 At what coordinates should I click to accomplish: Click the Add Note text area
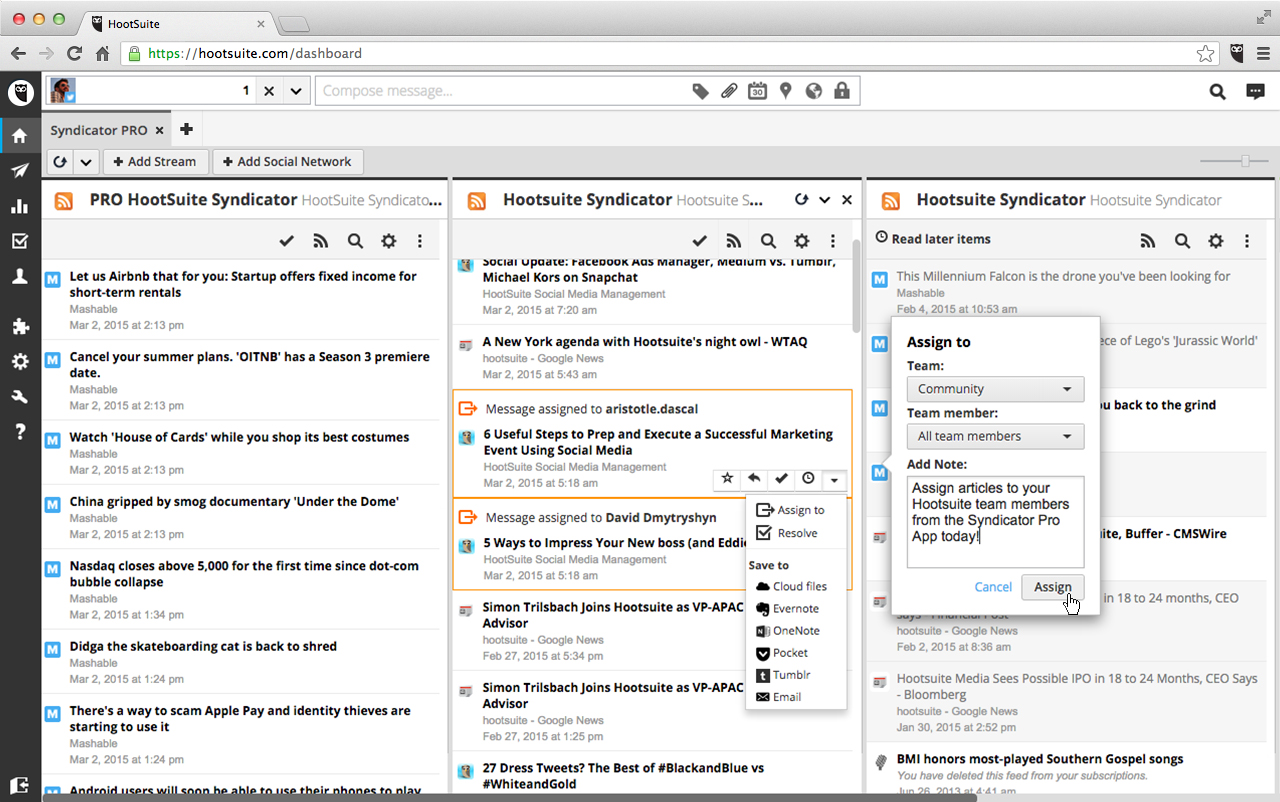tap(995, 522)
